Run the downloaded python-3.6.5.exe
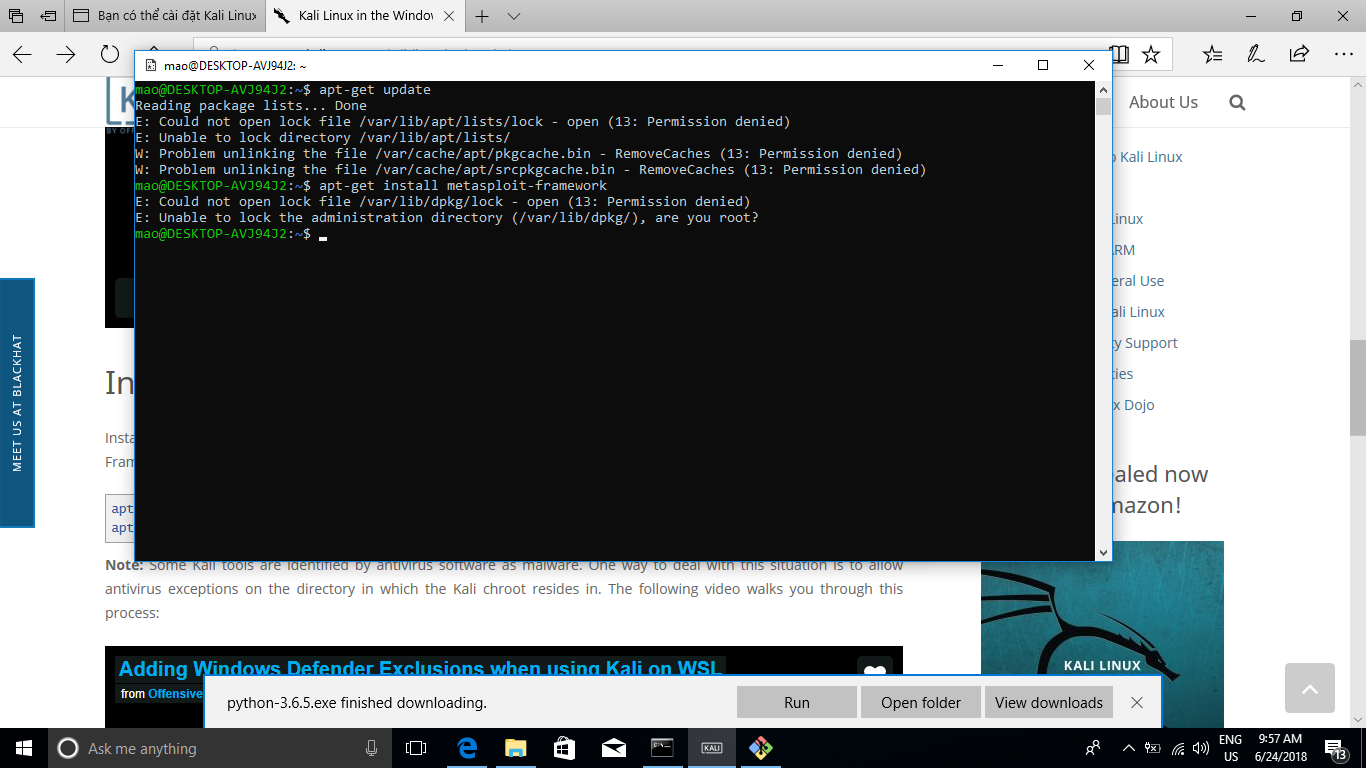This screenshot has width=1366, height=768. (x=797, y=702)
